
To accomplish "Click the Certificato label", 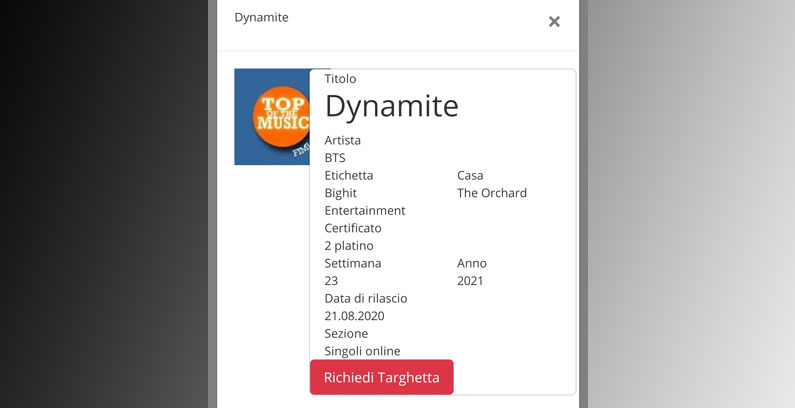I will point(353,228).
